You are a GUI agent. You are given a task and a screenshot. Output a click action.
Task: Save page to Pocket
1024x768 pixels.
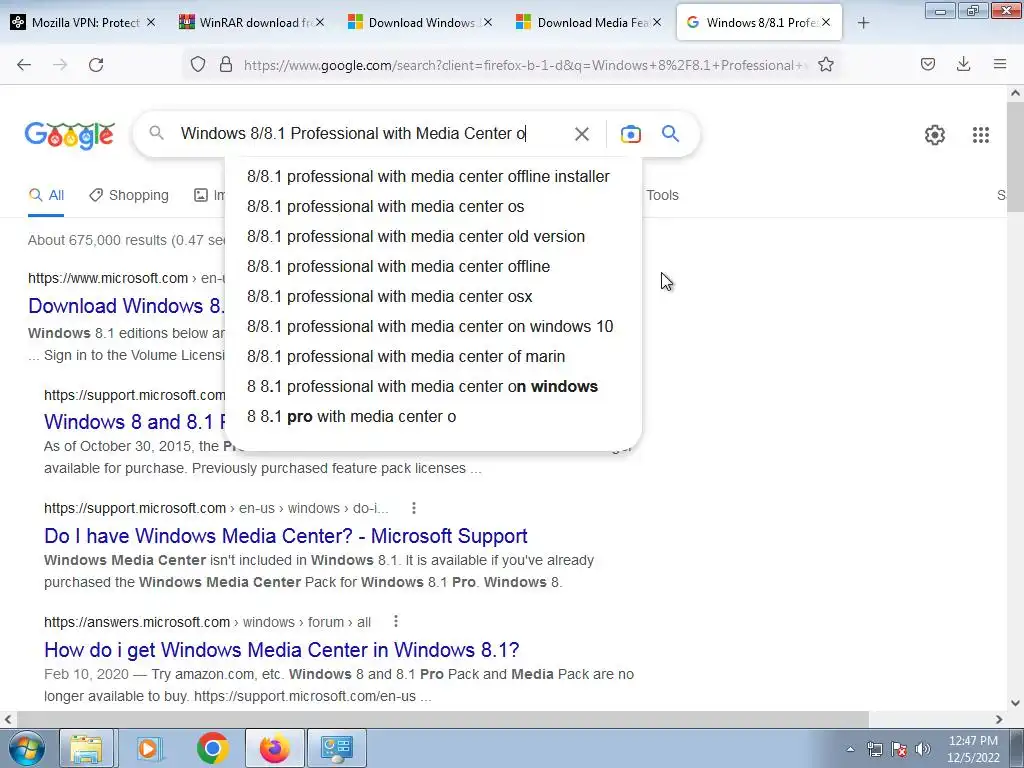coord(927,64)
